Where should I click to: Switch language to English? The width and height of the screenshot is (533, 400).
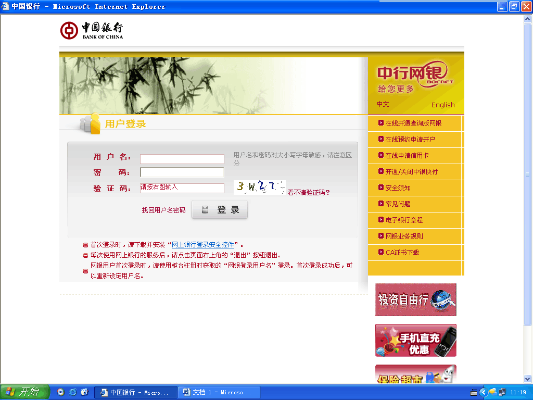pyautogui.click(x=443, y=105)
